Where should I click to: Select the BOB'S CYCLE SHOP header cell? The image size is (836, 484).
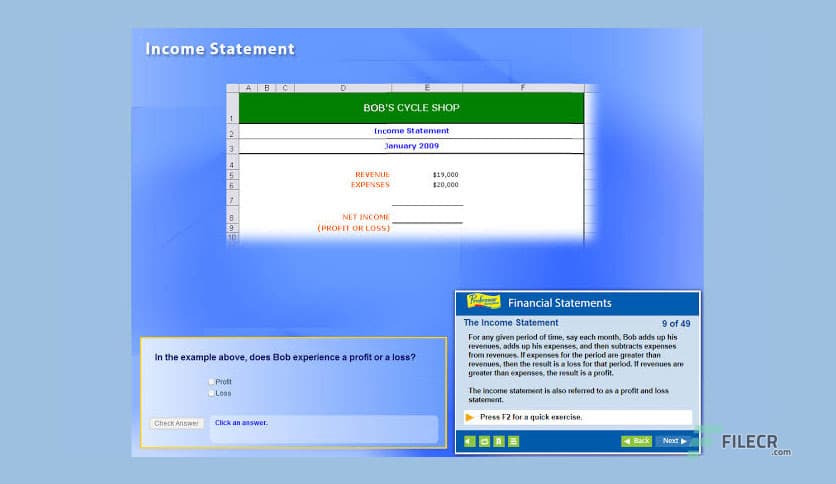411,108
